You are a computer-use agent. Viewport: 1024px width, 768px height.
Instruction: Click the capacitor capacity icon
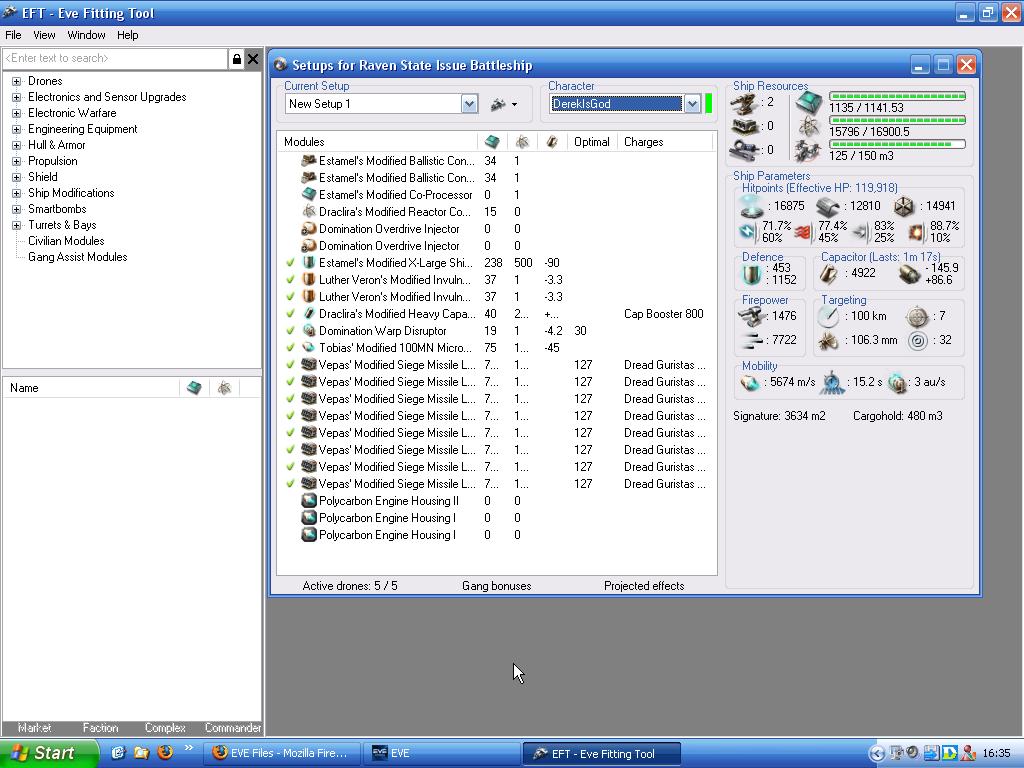click(829, 274)
